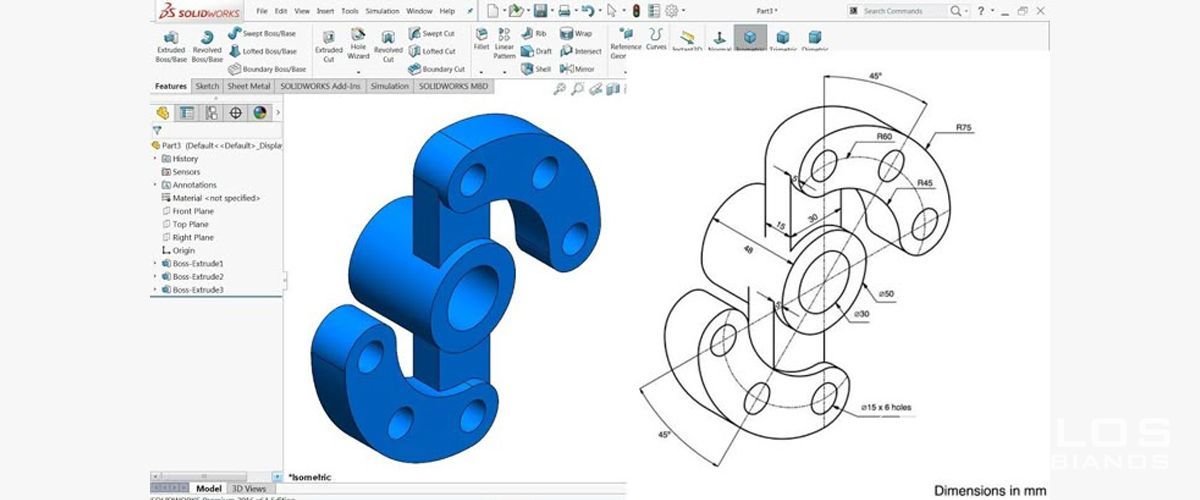Choose the Shell feature

pyautogui.click(x=536, y=69)
